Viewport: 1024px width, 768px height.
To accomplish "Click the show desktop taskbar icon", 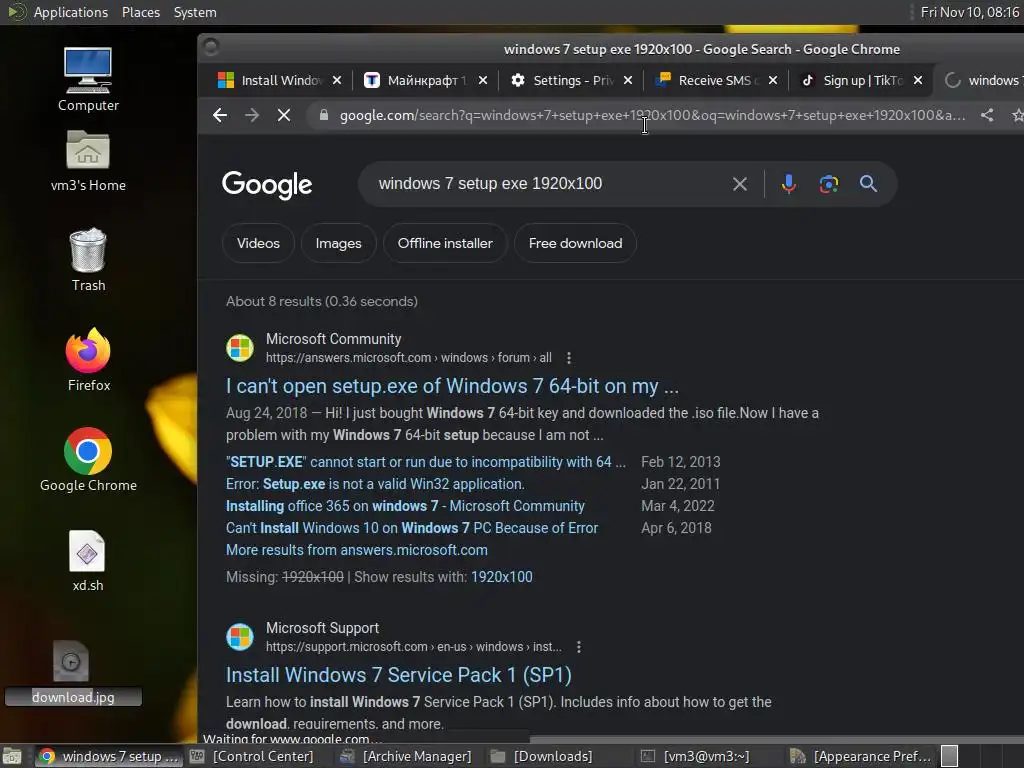I will 12,756.
